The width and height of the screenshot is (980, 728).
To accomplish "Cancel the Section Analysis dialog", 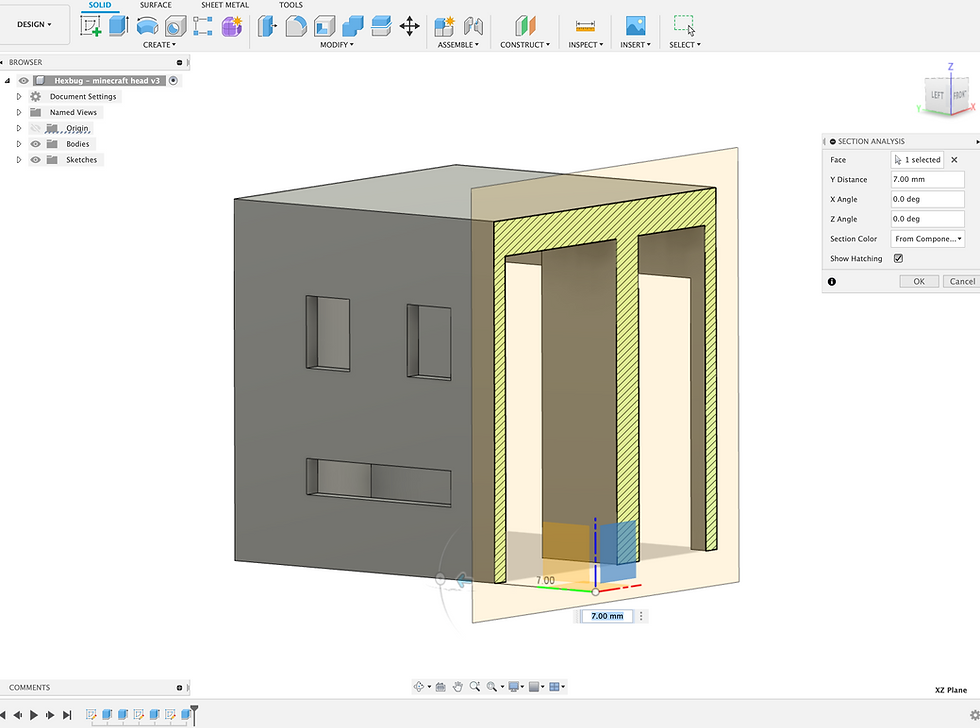I will pyautogui.click(x=959, y=281).
